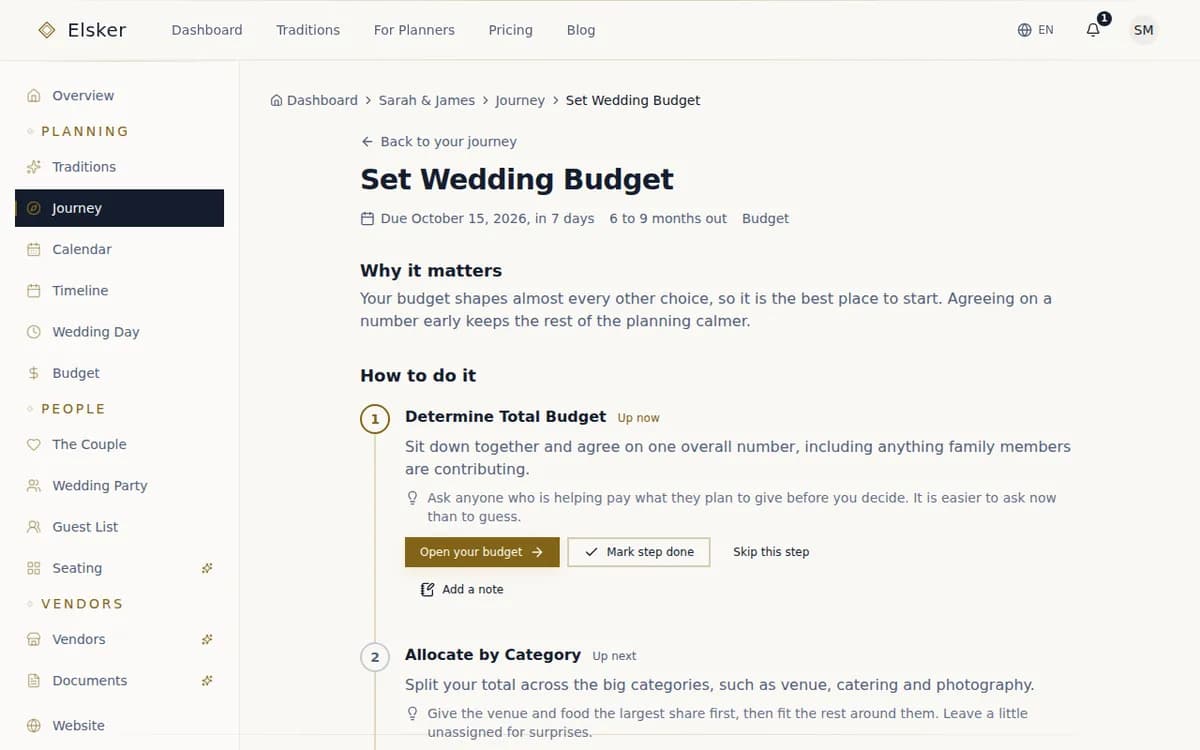Open For Planners in the top navigation
1200x750 pixels.
[414, 30]
